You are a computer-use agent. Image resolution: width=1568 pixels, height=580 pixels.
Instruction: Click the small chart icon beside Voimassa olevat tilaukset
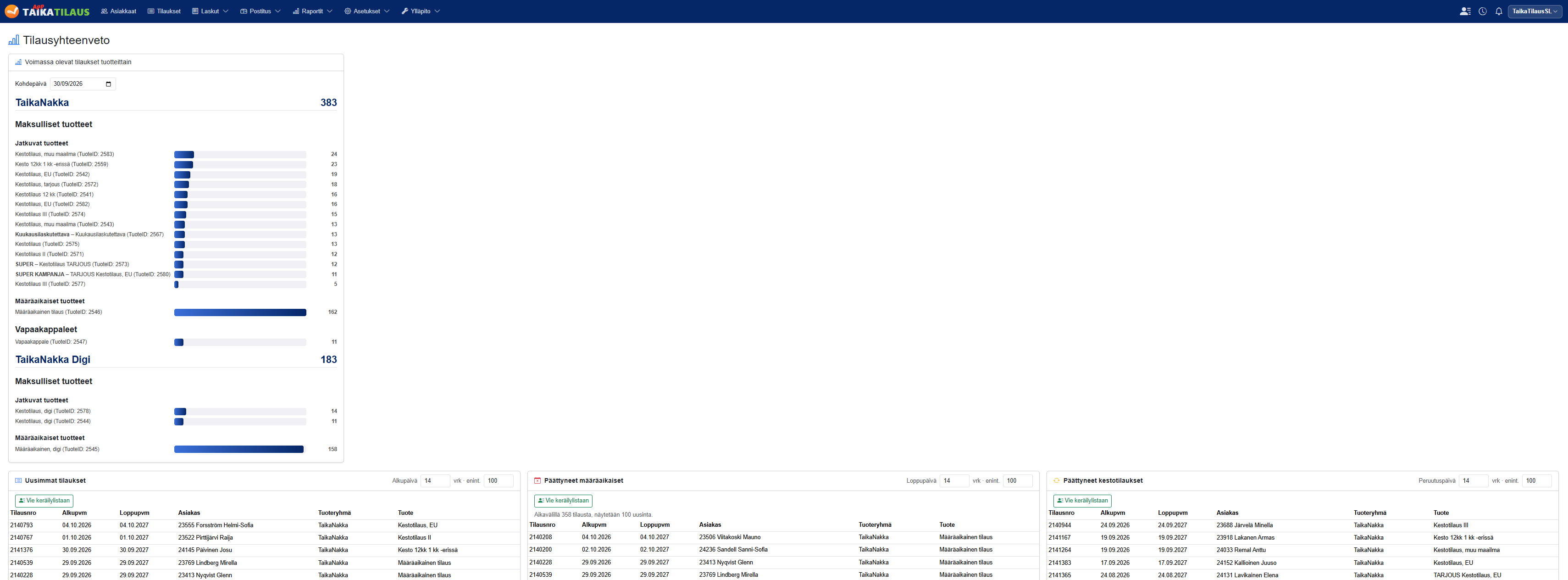coord(18,62)
